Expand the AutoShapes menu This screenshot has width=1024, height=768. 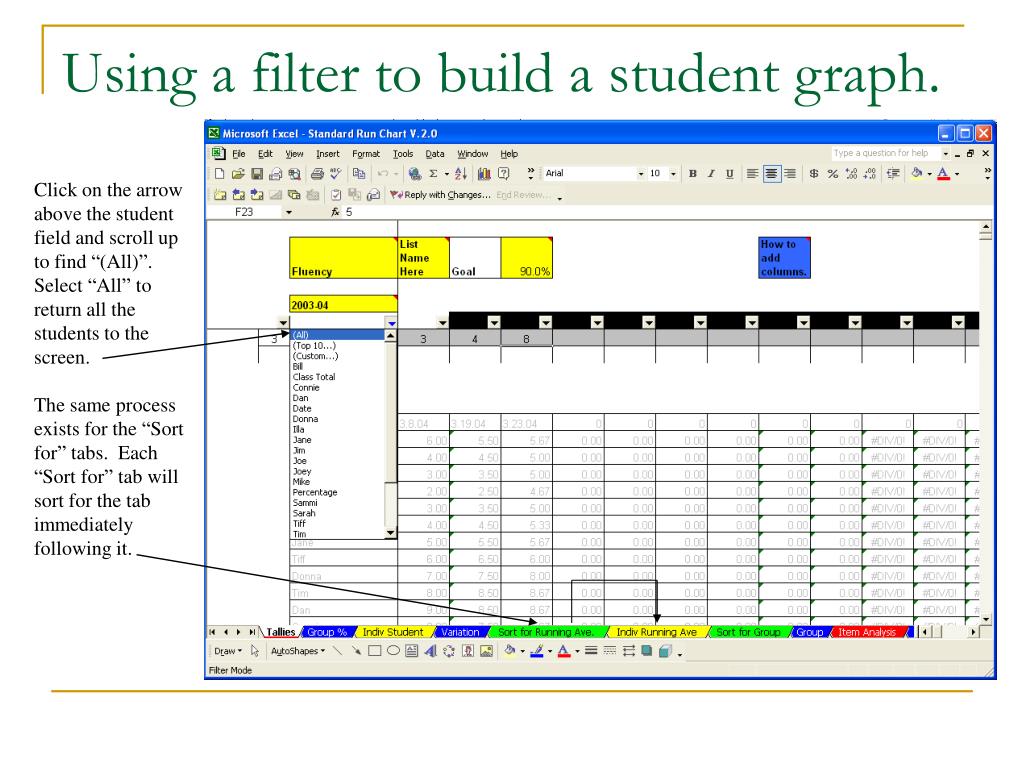[298, 651]
